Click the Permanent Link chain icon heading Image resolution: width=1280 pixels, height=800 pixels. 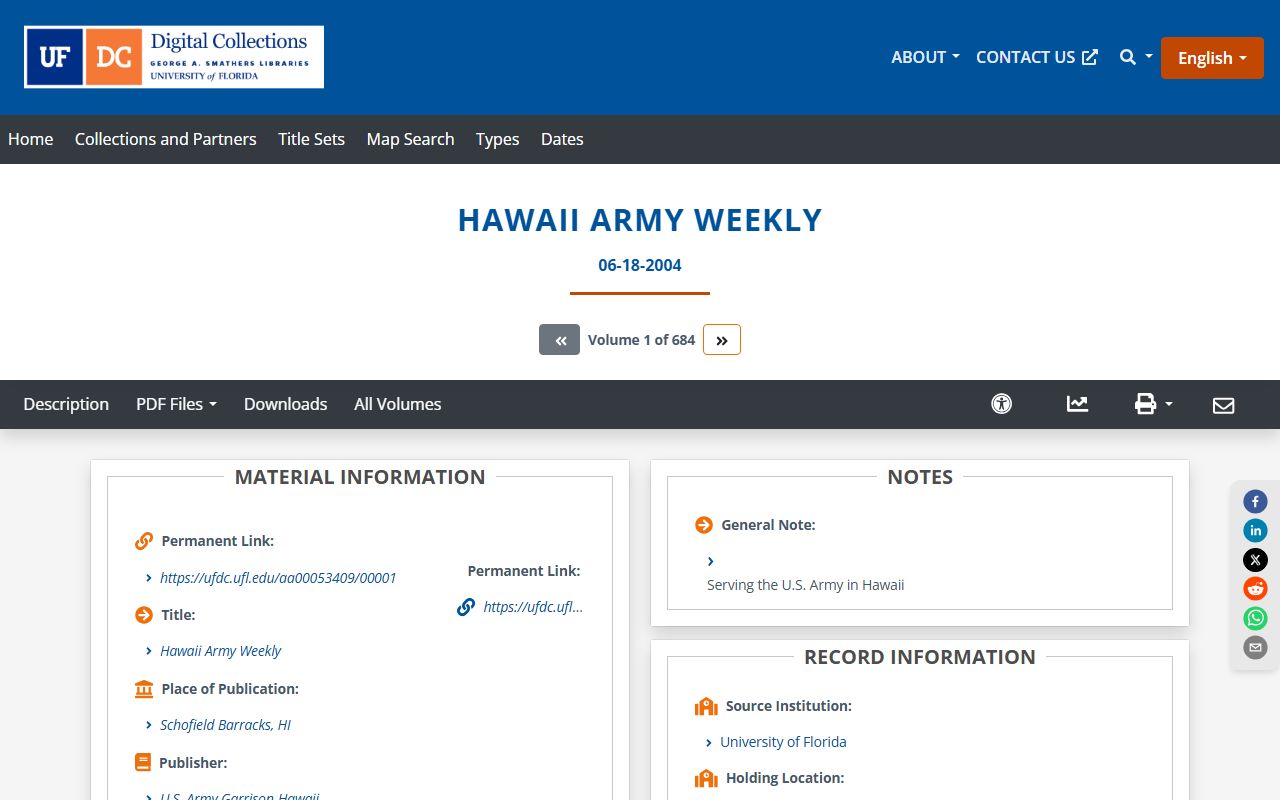(144, 541)
